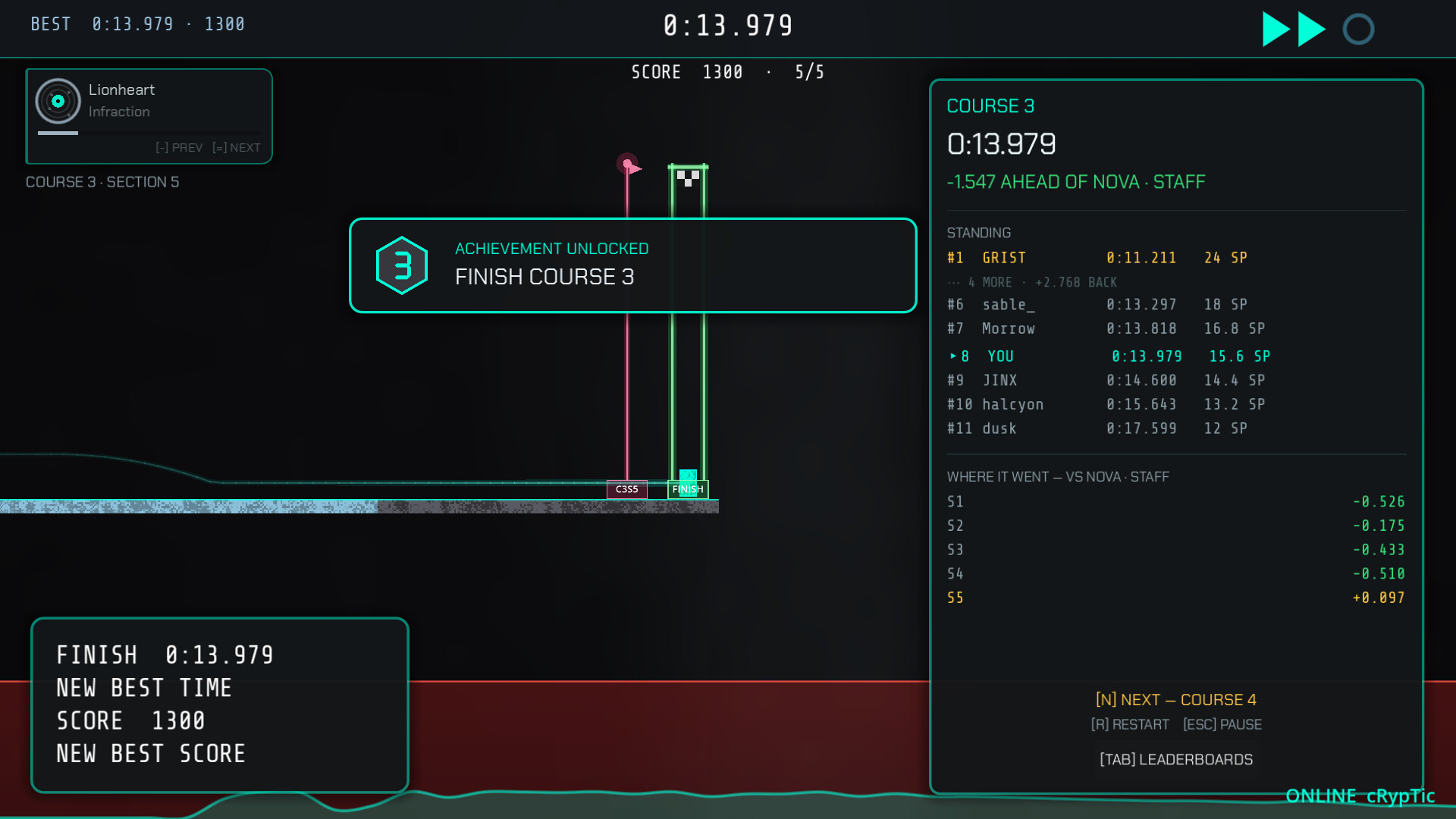Click the main timer 0:13.979 at top

pyautogui.click(x=728, y=26)
